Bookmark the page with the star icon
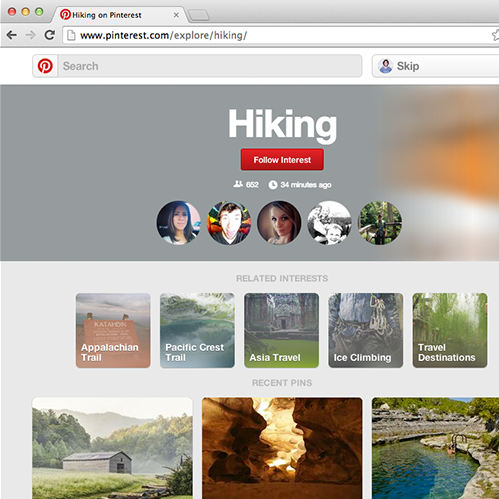The image size is (499, 499). [x=495, y=35]
